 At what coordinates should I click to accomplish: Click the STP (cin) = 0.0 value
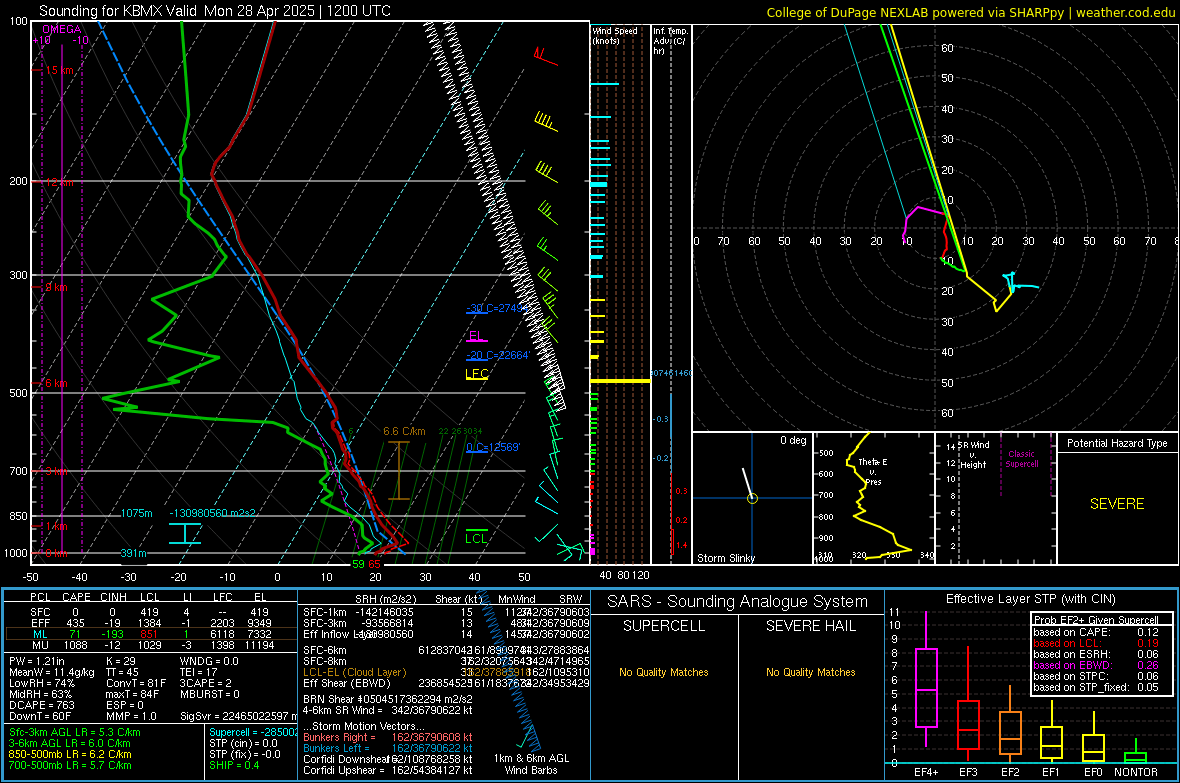pos(243,743)
